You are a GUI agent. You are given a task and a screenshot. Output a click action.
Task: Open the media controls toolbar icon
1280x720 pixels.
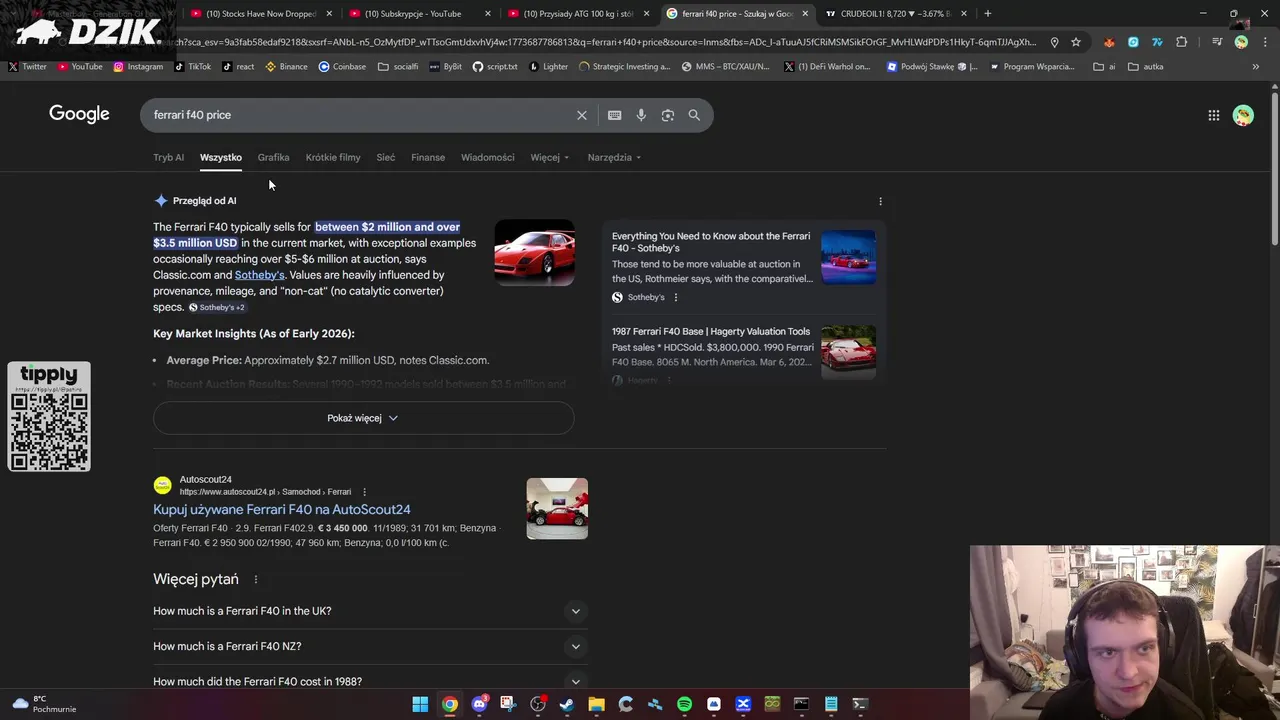click(x=1216, y=42)
